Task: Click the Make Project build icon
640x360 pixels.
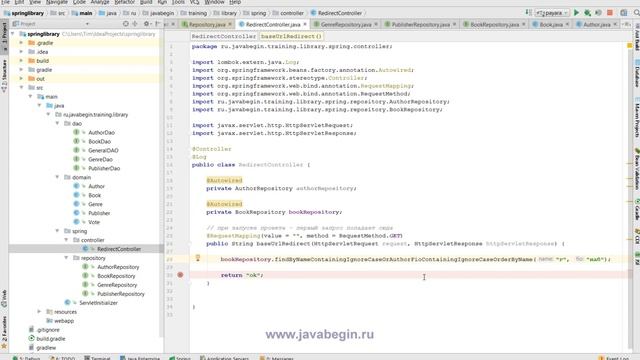Action: 529,13
